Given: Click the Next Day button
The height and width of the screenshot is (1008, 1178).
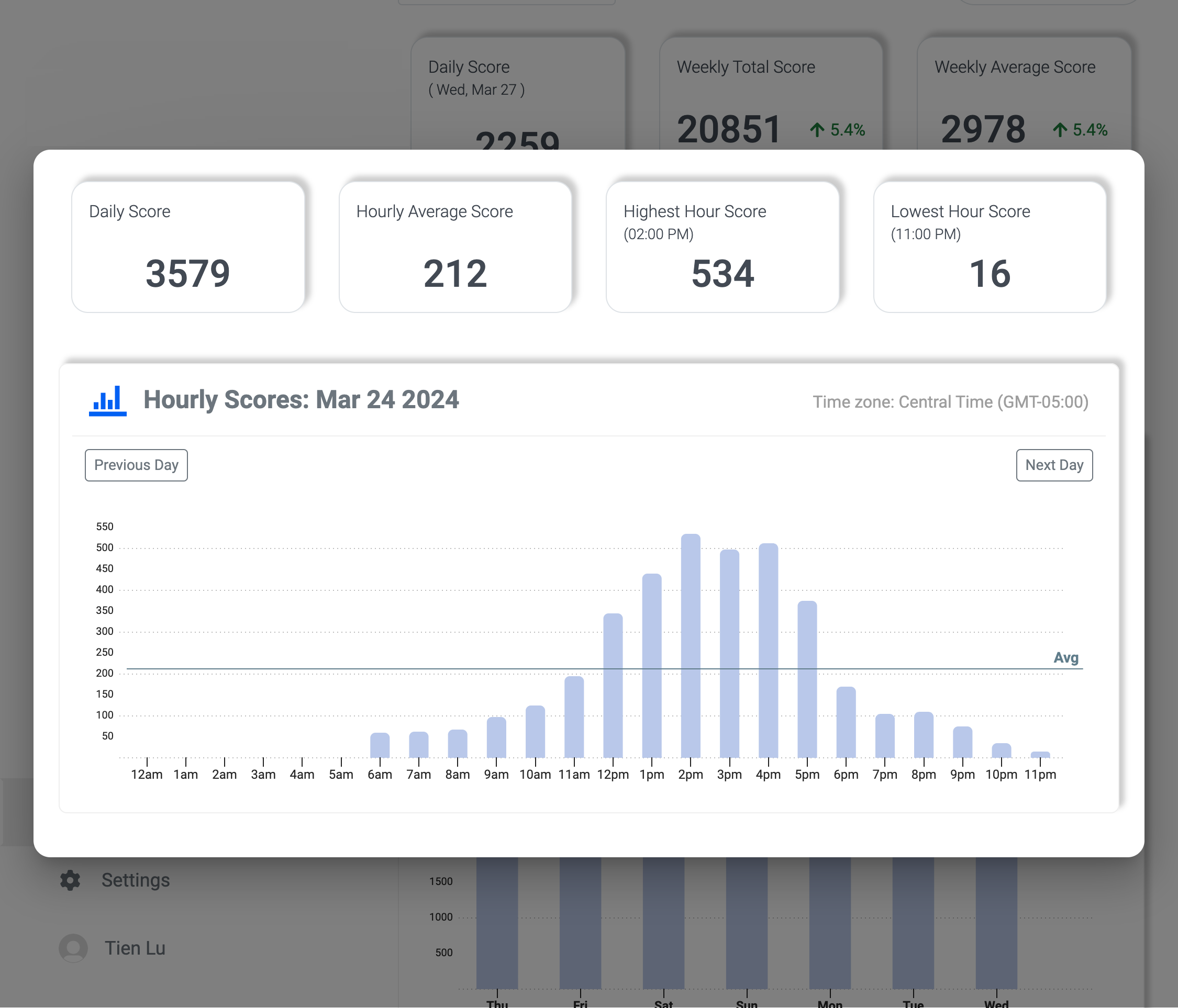Looking at the screenshot, I should click(x=1053, y=465).
